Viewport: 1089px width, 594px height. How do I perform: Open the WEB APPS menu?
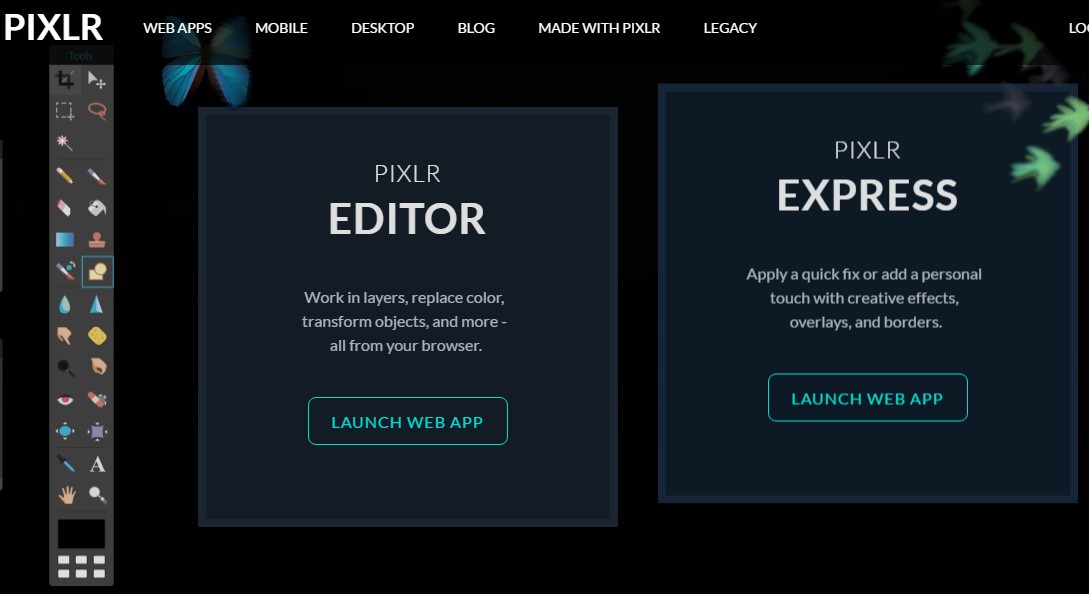pos(177,28)
